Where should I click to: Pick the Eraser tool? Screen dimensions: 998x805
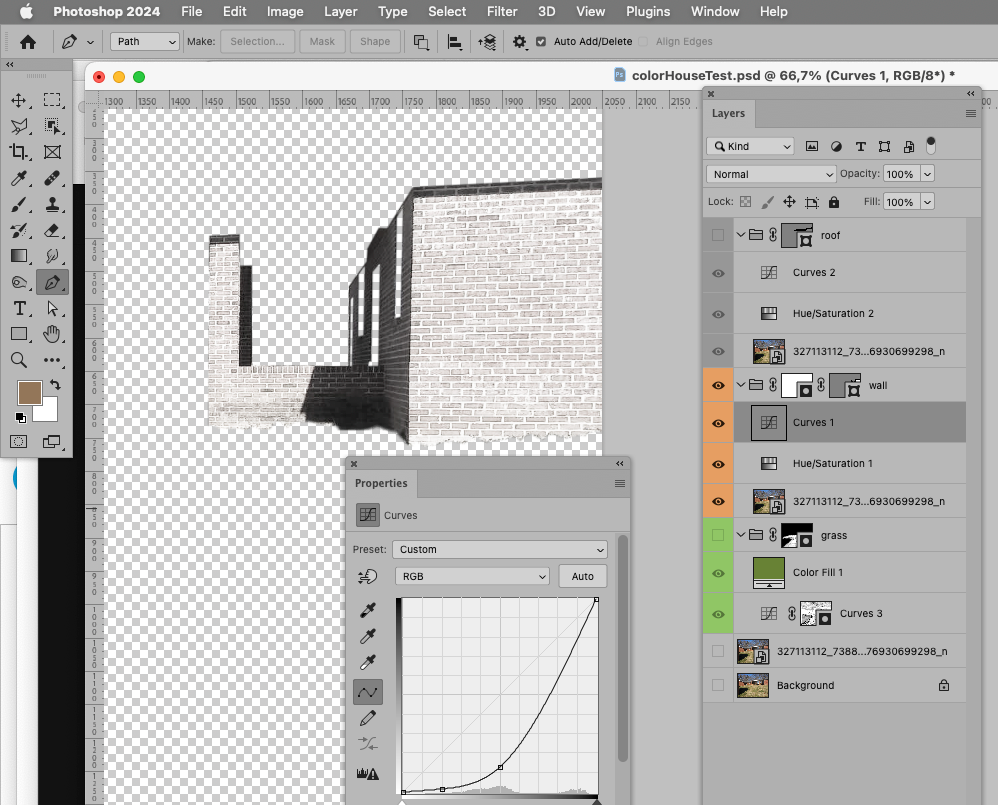[52, 230]
